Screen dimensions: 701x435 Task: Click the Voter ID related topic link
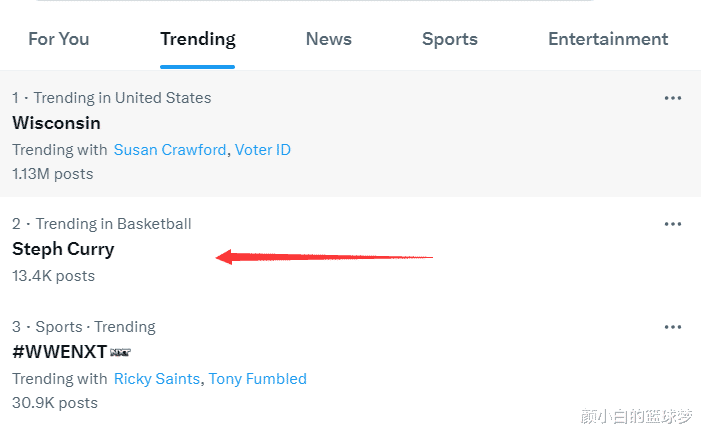coord(263,150)
